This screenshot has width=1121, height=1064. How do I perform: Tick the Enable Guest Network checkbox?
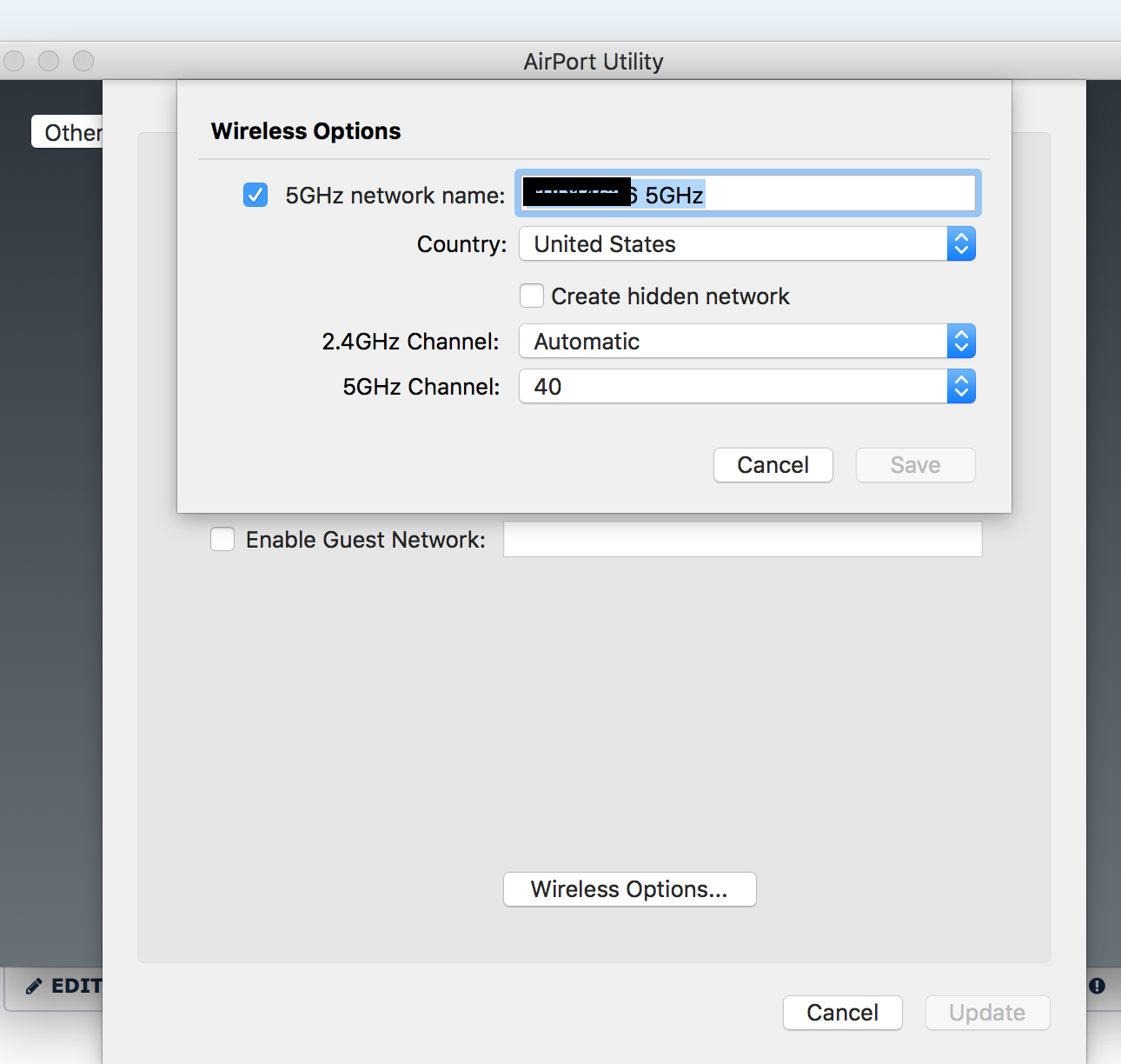(222, 540)
